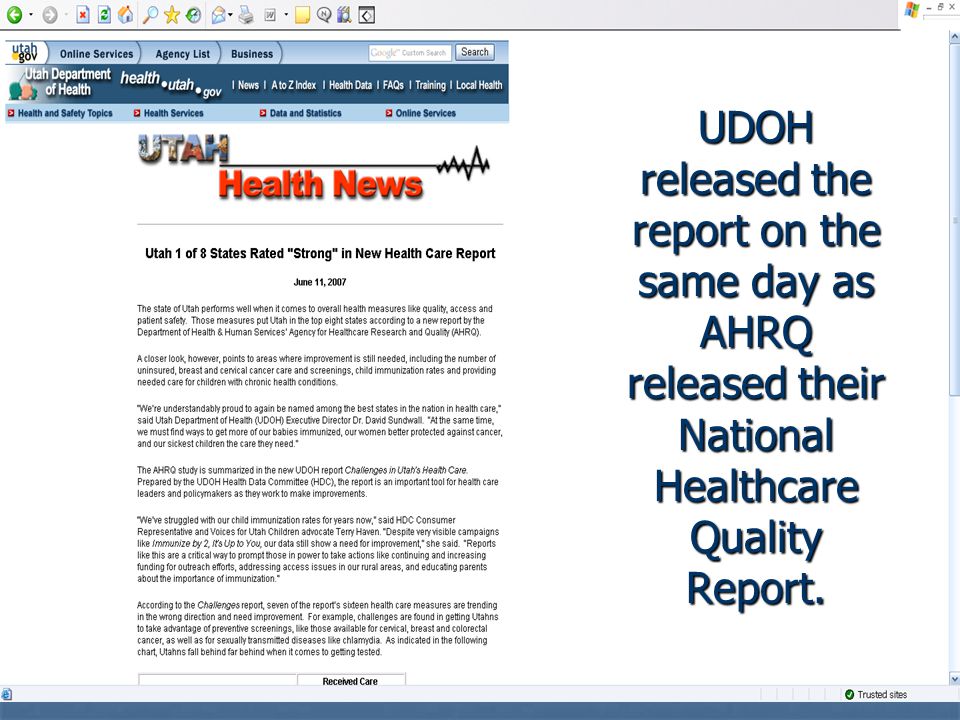Click the status bar page icon
This screenshot has width=960, height=720.
(x=6, y=694)
